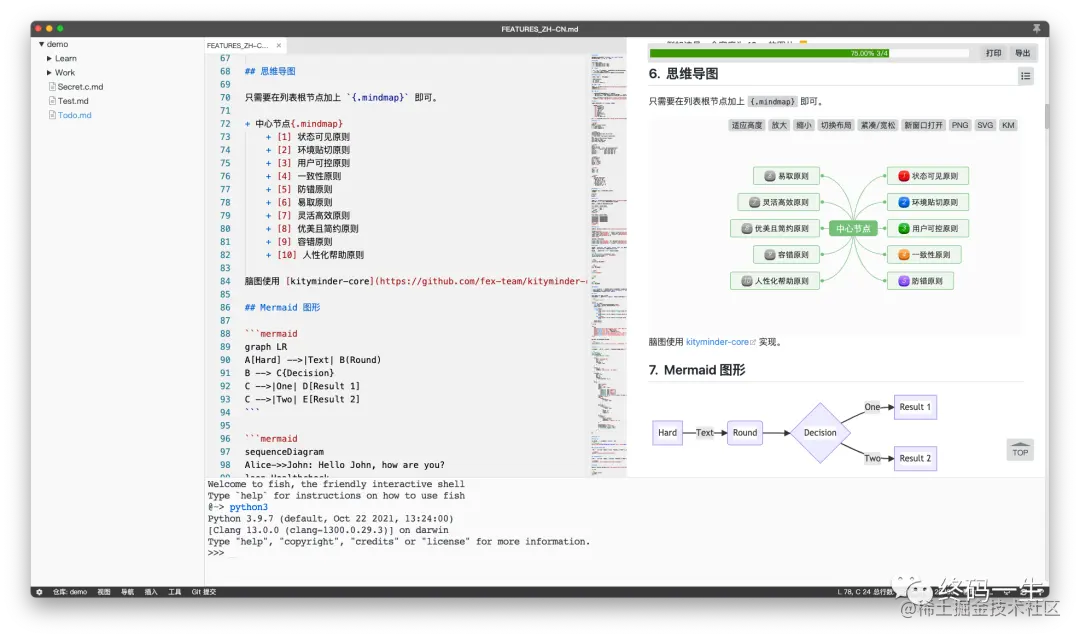Click the 缩小 zoom-out button
The image size is (1080, 638).
pyautogui.click(x=804, y=125)
